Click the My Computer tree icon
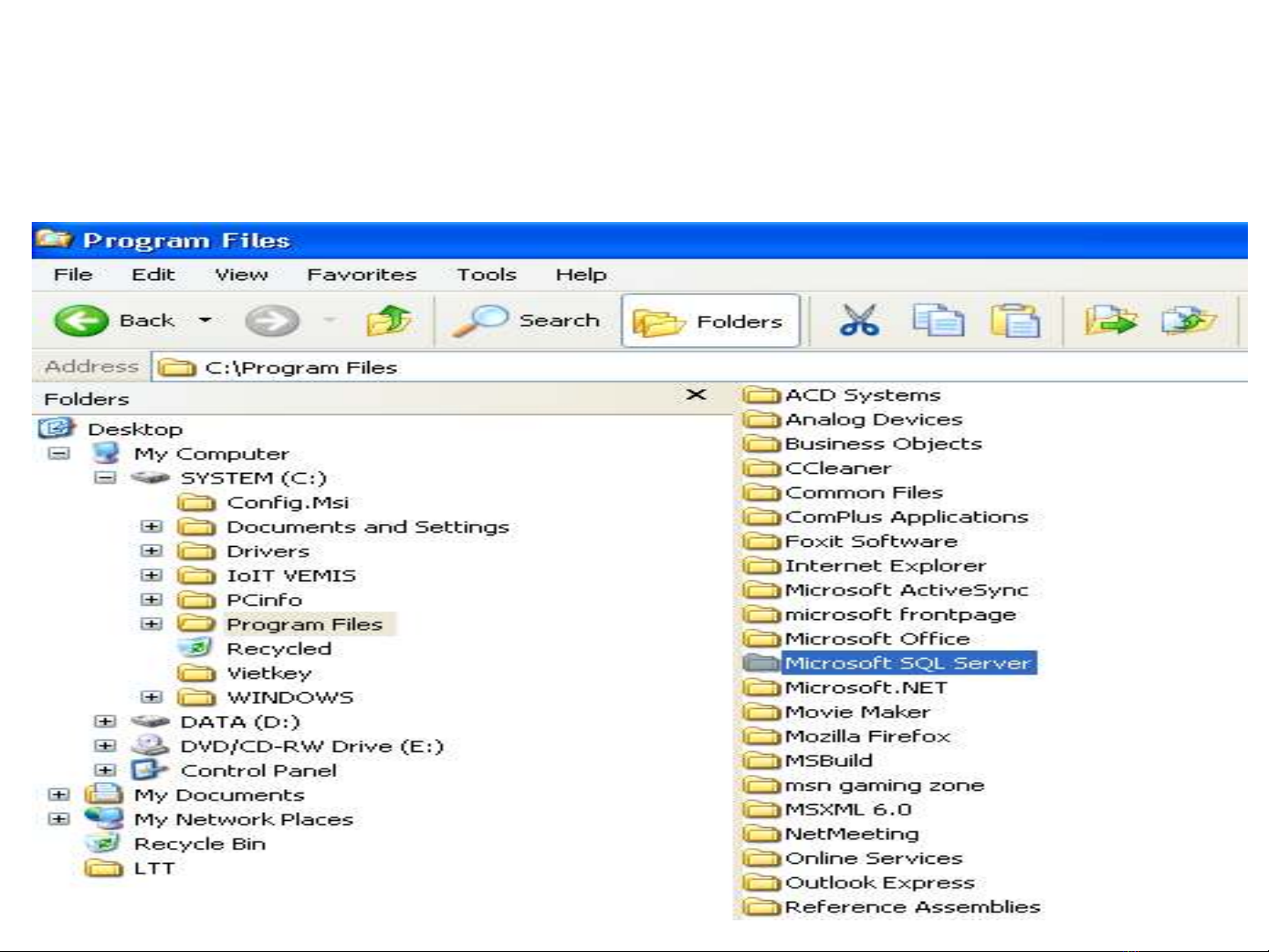The width and height of the screenshot is (1269, 952). click(106, 454)
